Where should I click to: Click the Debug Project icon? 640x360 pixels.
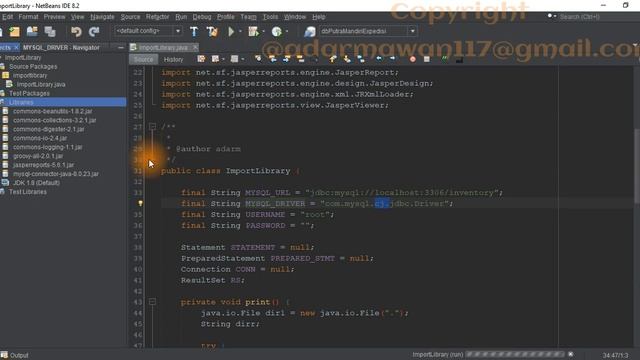253,31
